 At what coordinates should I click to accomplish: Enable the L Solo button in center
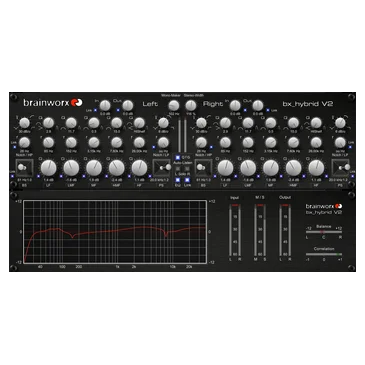pos(178,169)
